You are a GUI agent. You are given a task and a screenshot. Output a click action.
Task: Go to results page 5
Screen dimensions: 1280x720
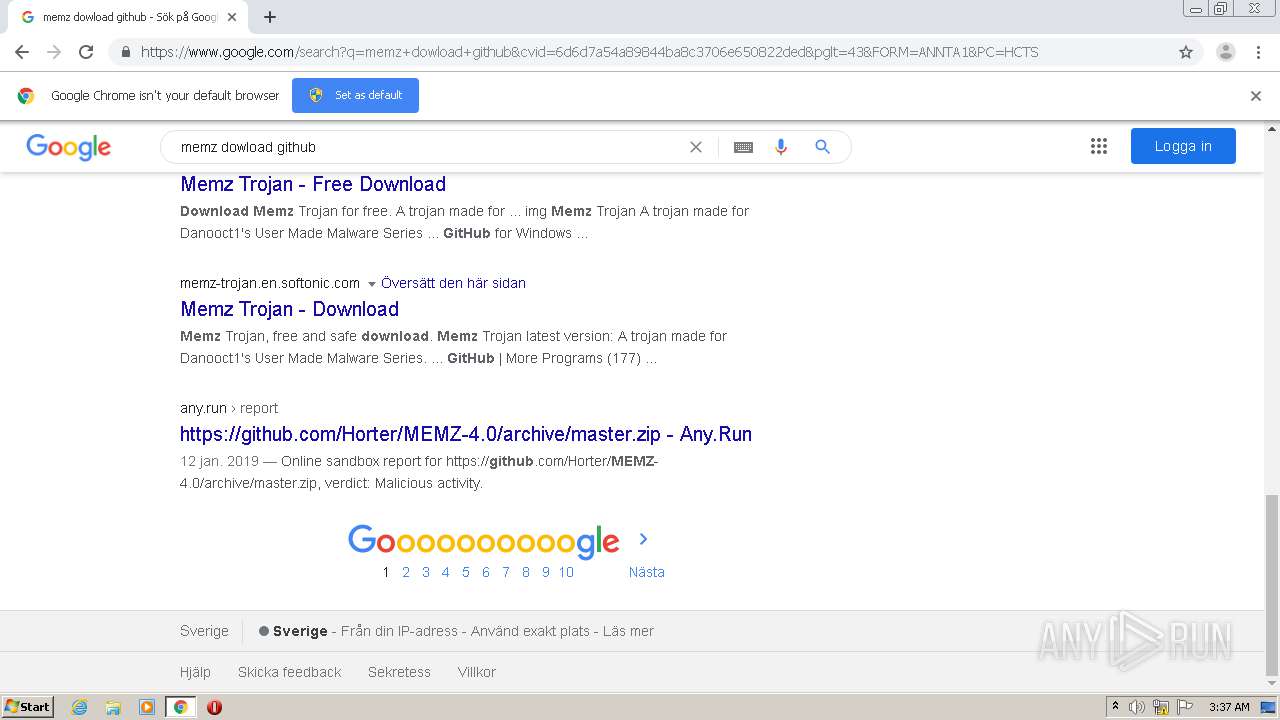coord(466,572)
